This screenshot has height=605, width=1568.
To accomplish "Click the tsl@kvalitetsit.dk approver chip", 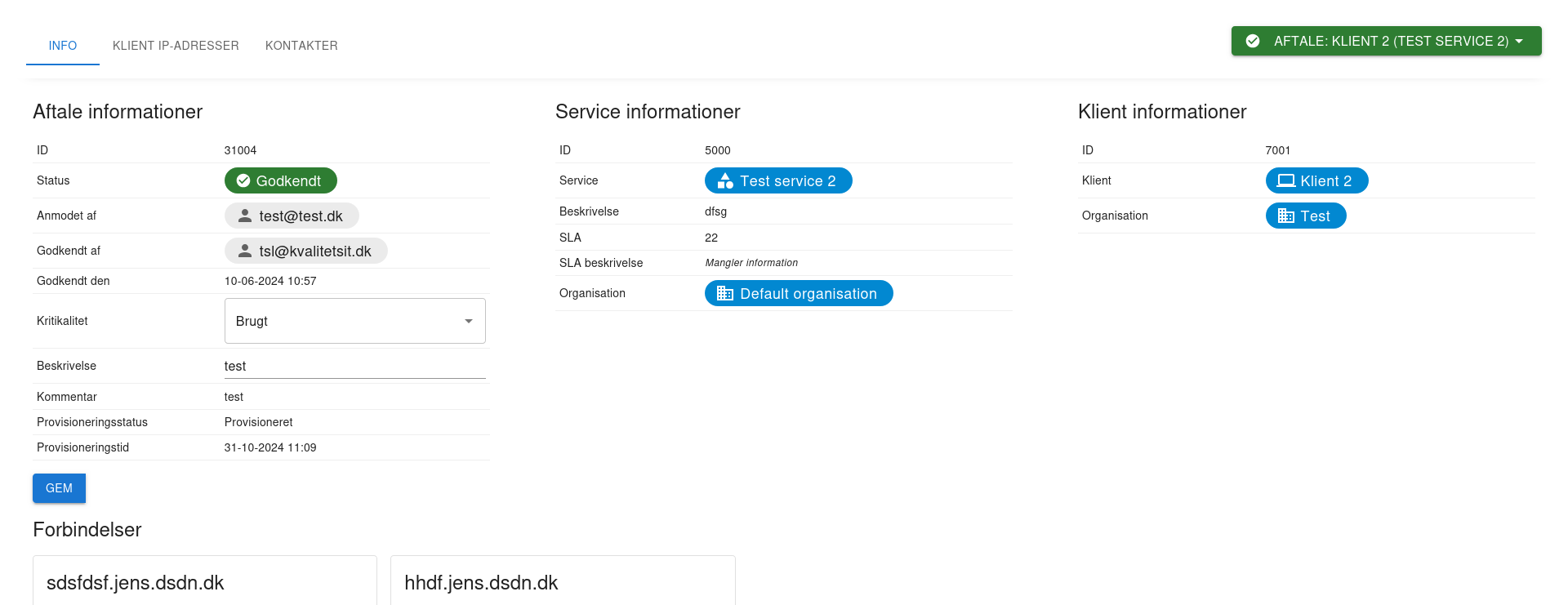I will coord(314,251).
